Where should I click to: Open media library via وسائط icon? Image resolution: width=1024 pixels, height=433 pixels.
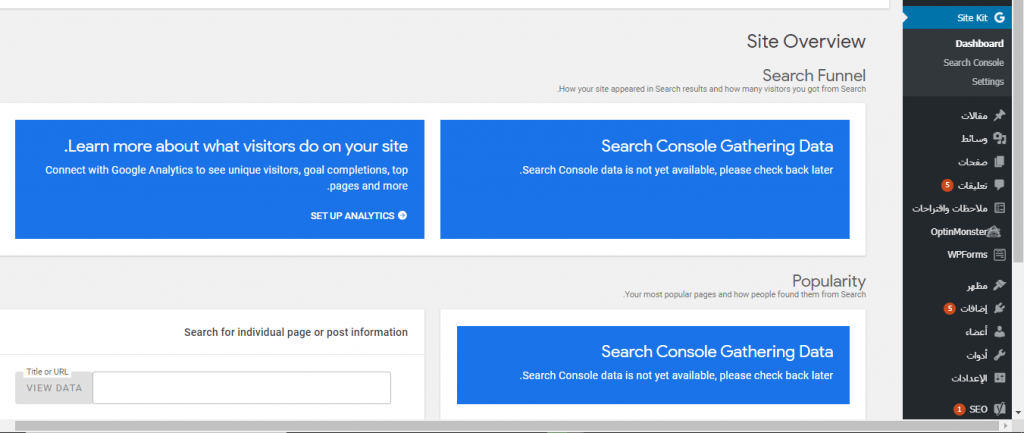point(999,138)
